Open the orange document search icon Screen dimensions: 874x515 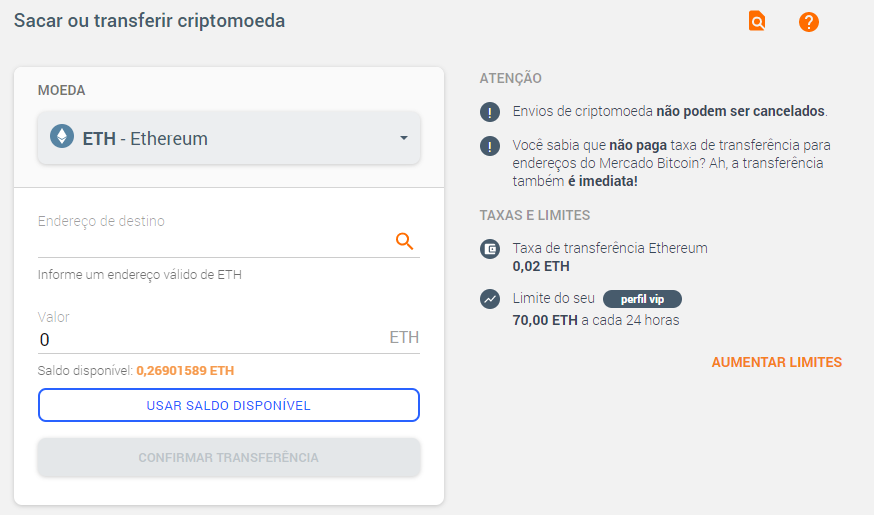click(x=756, y=21)
